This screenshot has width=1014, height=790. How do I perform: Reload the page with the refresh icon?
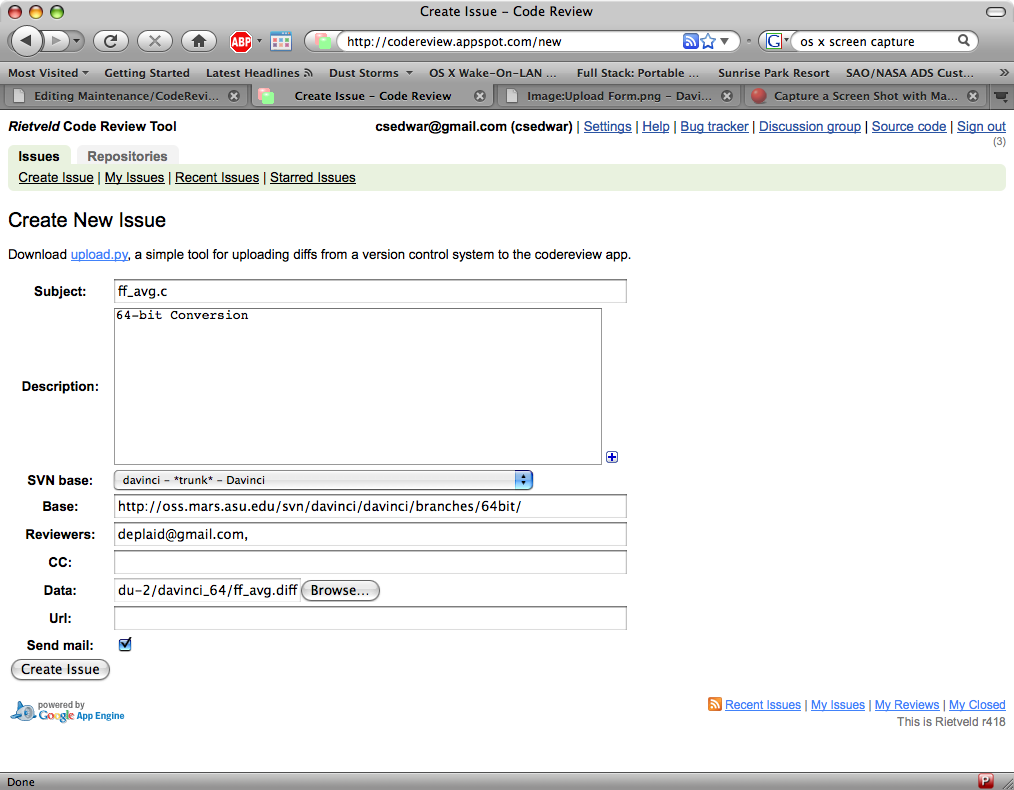(111, 41)
